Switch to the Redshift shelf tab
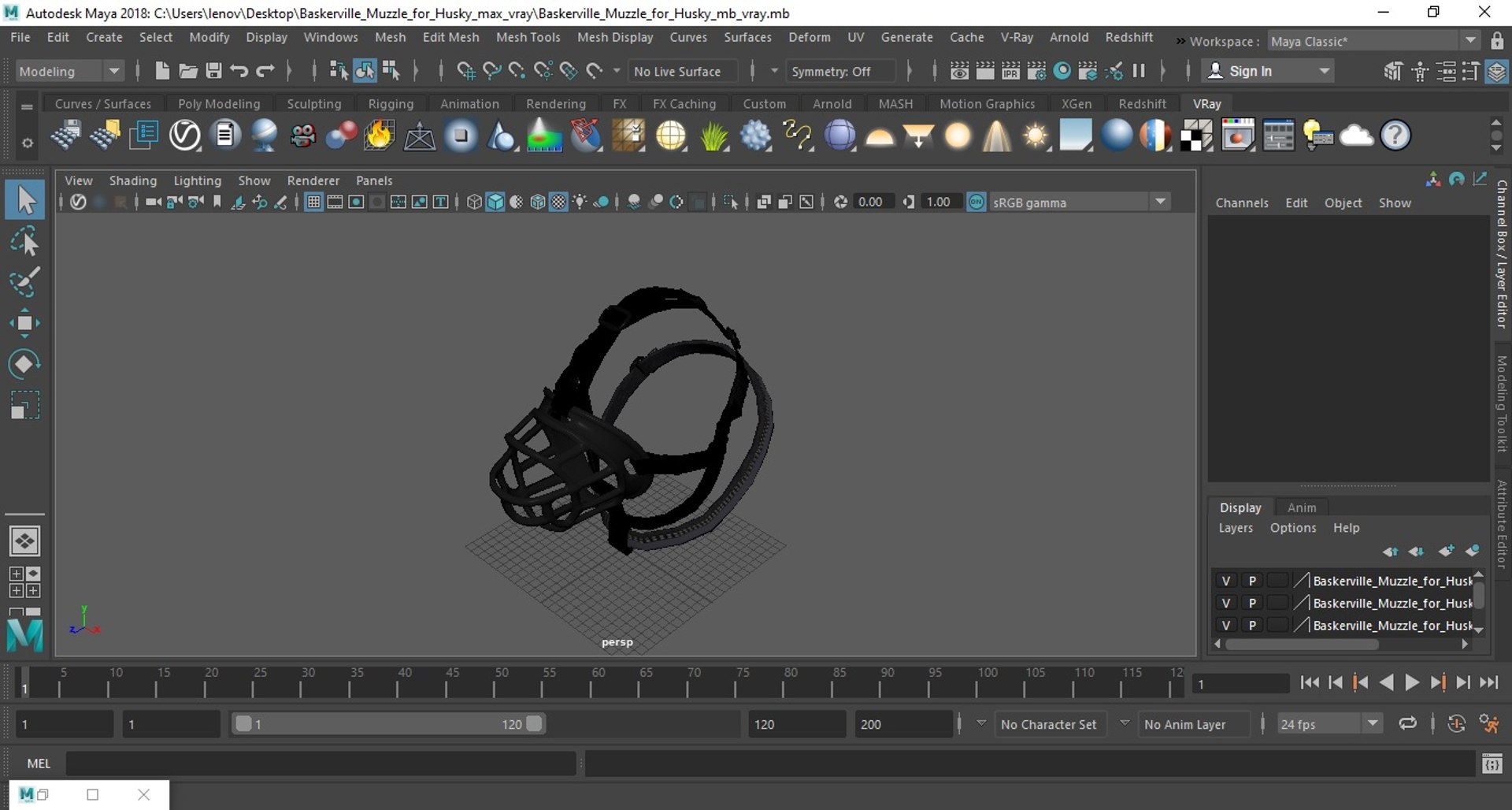The width and height of the screenshot is (1512, 810). tap(1142, 103)
